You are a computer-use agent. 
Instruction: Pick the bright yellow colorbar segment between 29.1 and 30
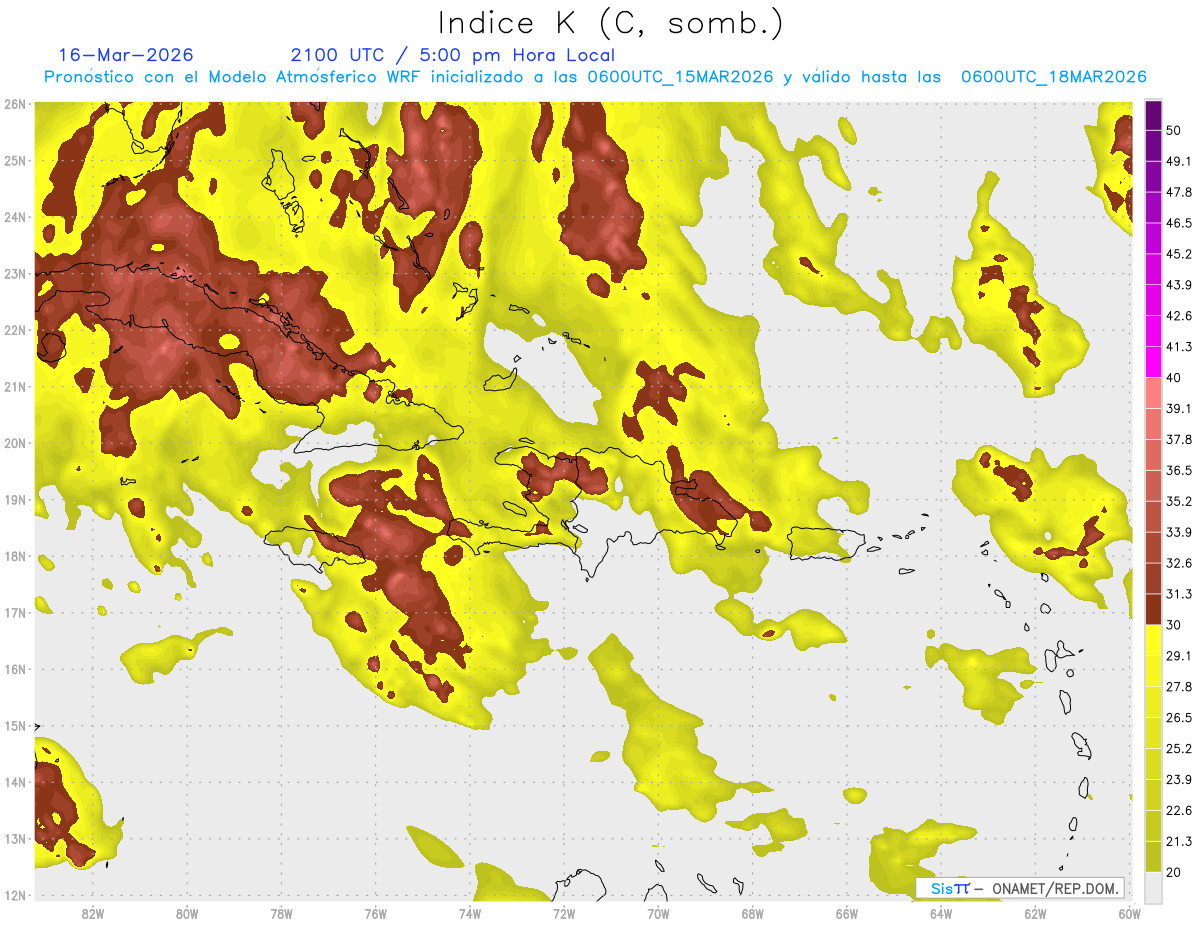click(x=1153, y=640)
